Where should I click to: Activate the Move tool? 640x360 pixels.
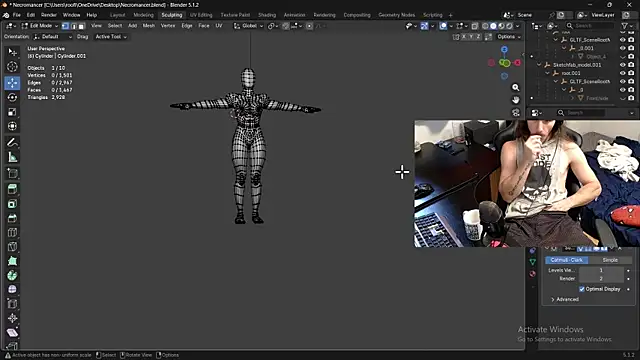(x=12, y=83)
